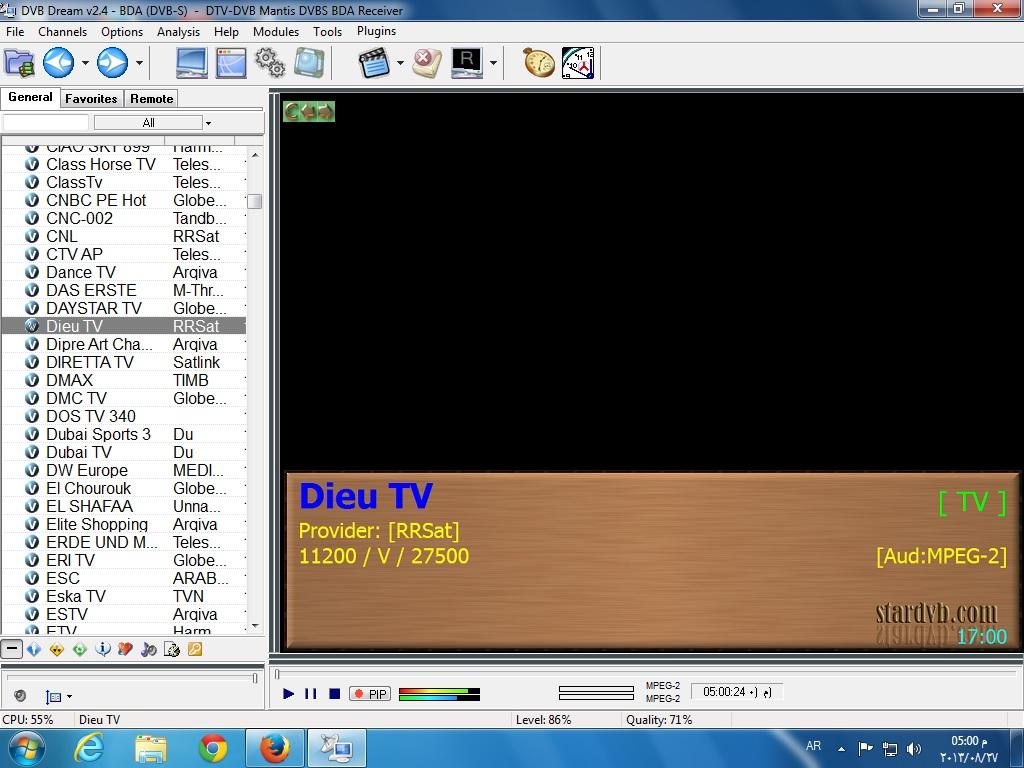
Task: Click the channel list scroll down arrow
Action: click(255, 626)
